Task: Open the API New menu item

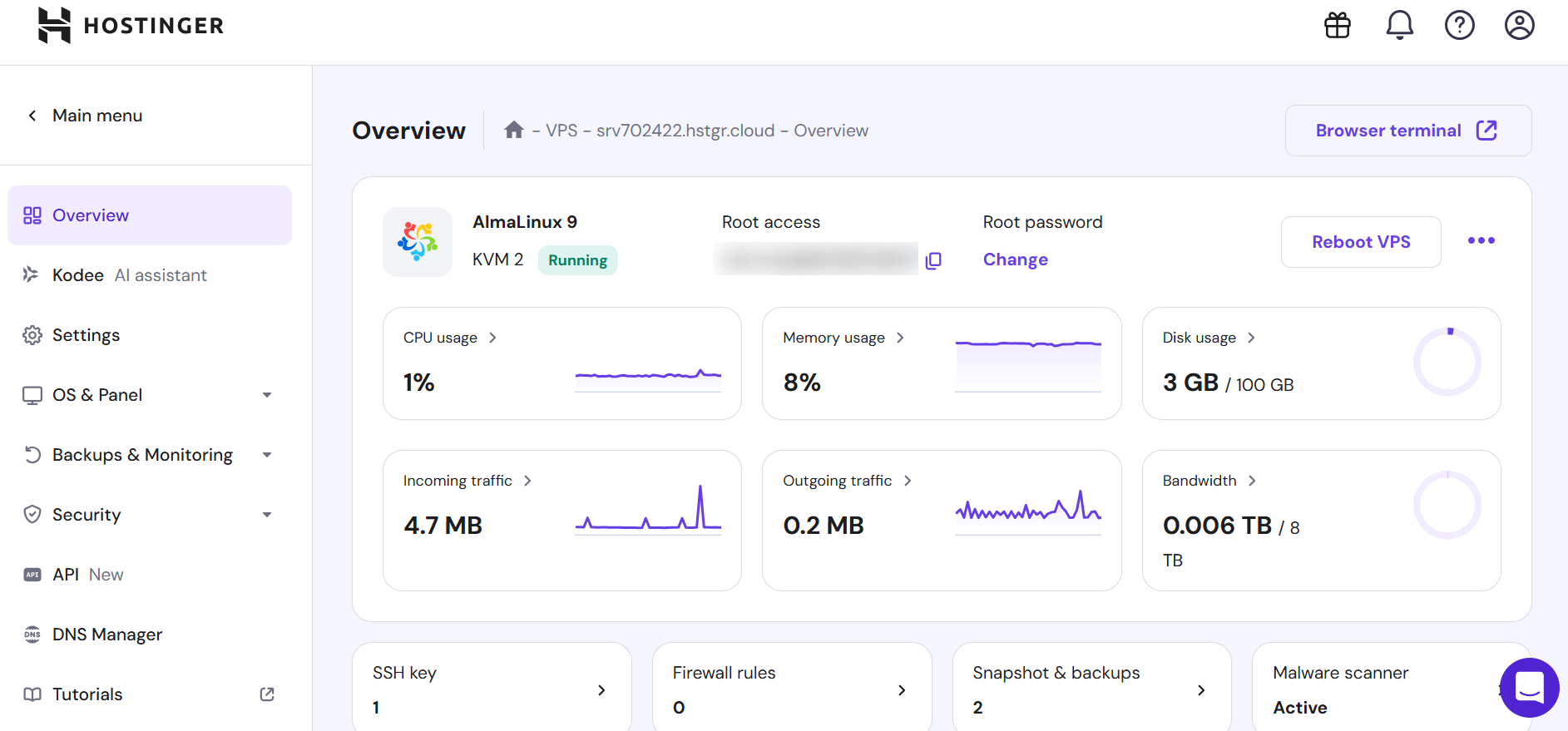Action: point(150,575)
